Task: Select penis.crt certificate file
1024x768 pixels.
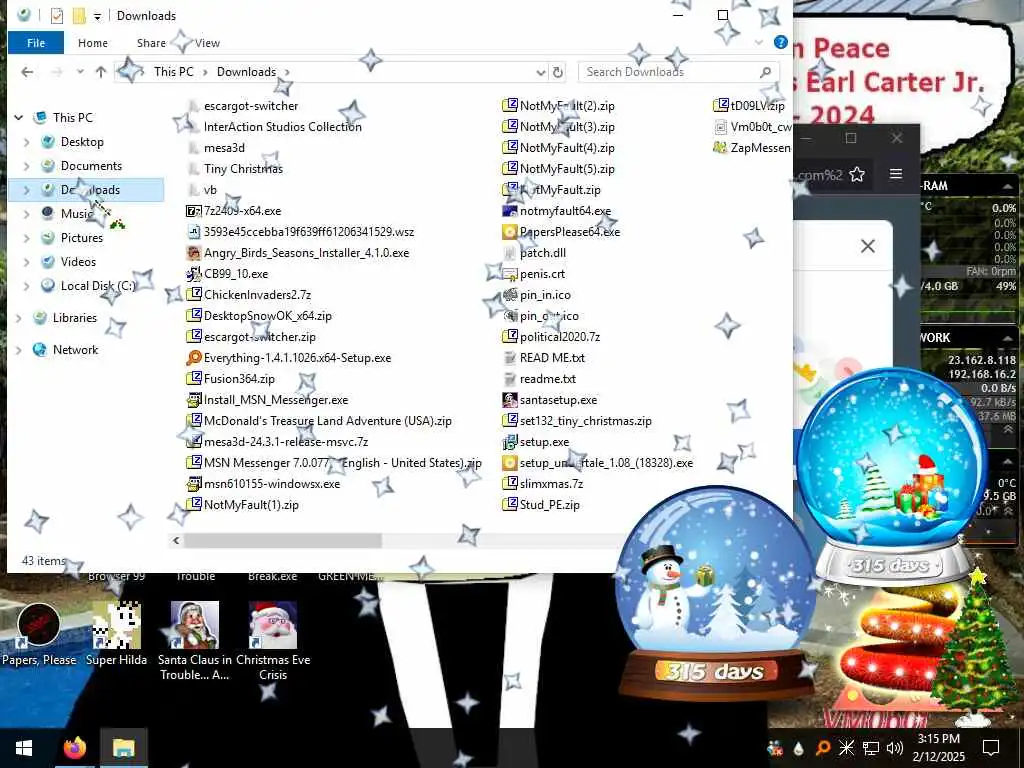Action: pyautogui.click(x=534, y=274)
